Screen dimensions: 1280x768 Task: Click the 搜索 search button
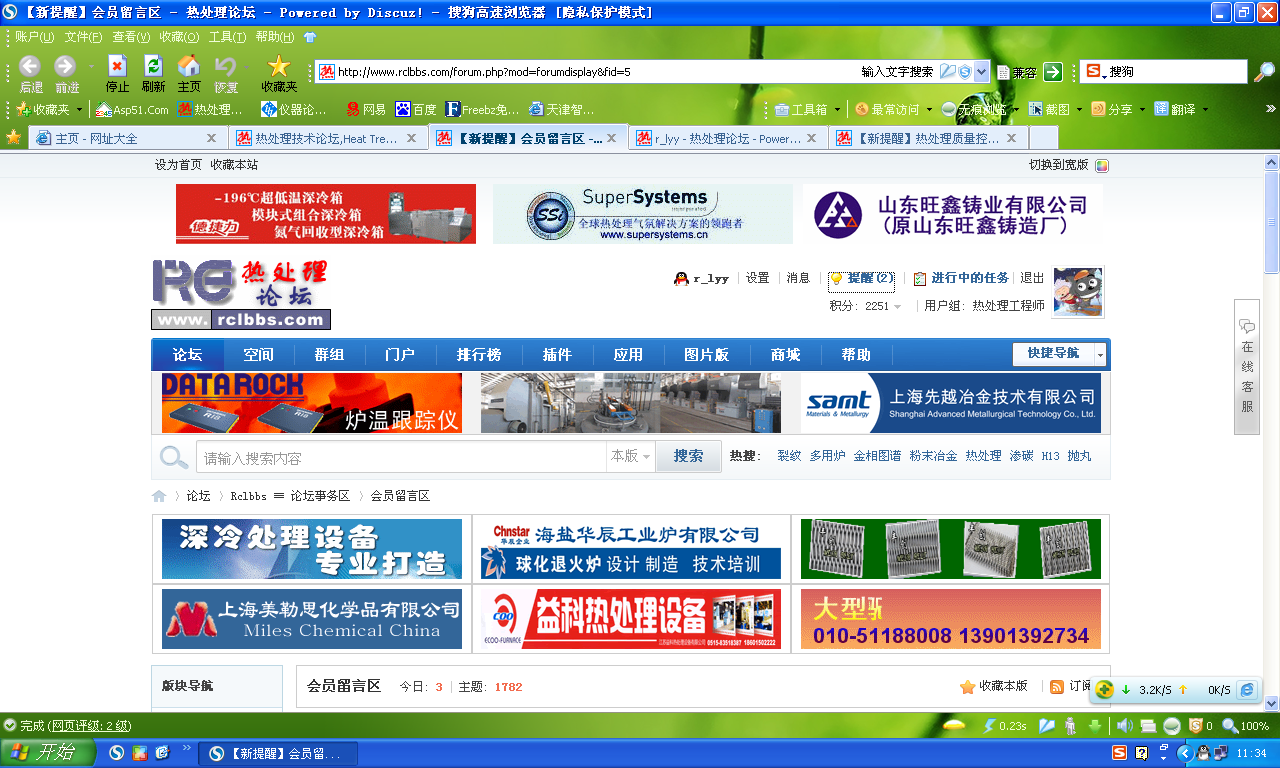click(x=688, y=456)
